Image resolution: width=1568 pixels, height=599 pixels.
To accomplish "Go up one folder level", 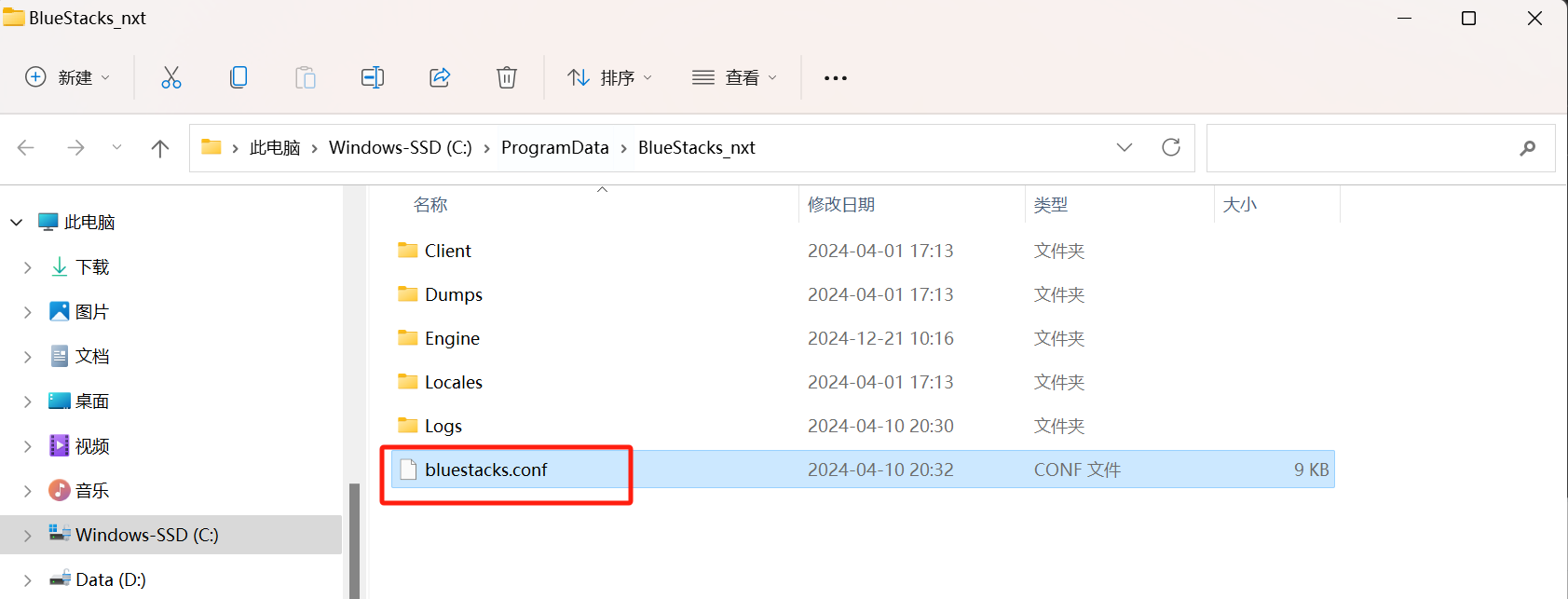I will 160,147.
